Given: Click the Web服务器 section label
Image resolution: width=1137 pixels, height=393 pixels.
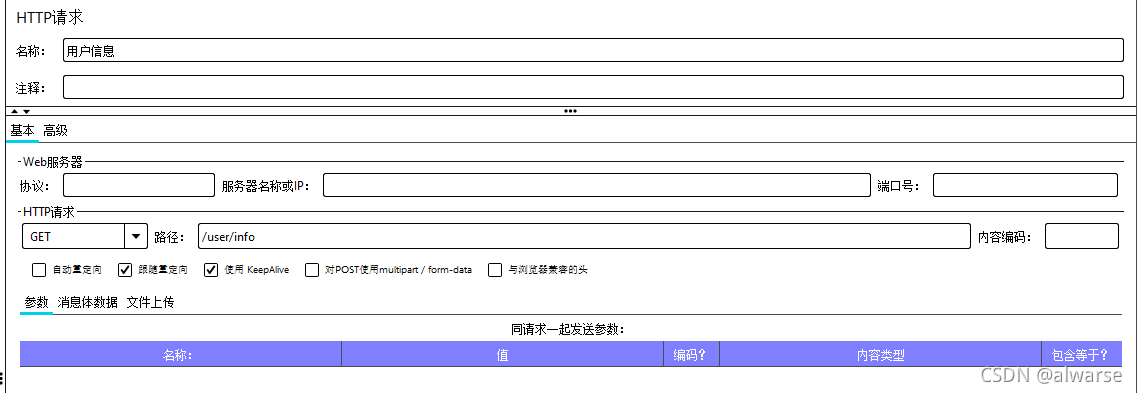Looking at the screenshot, I should coord(53,162).
